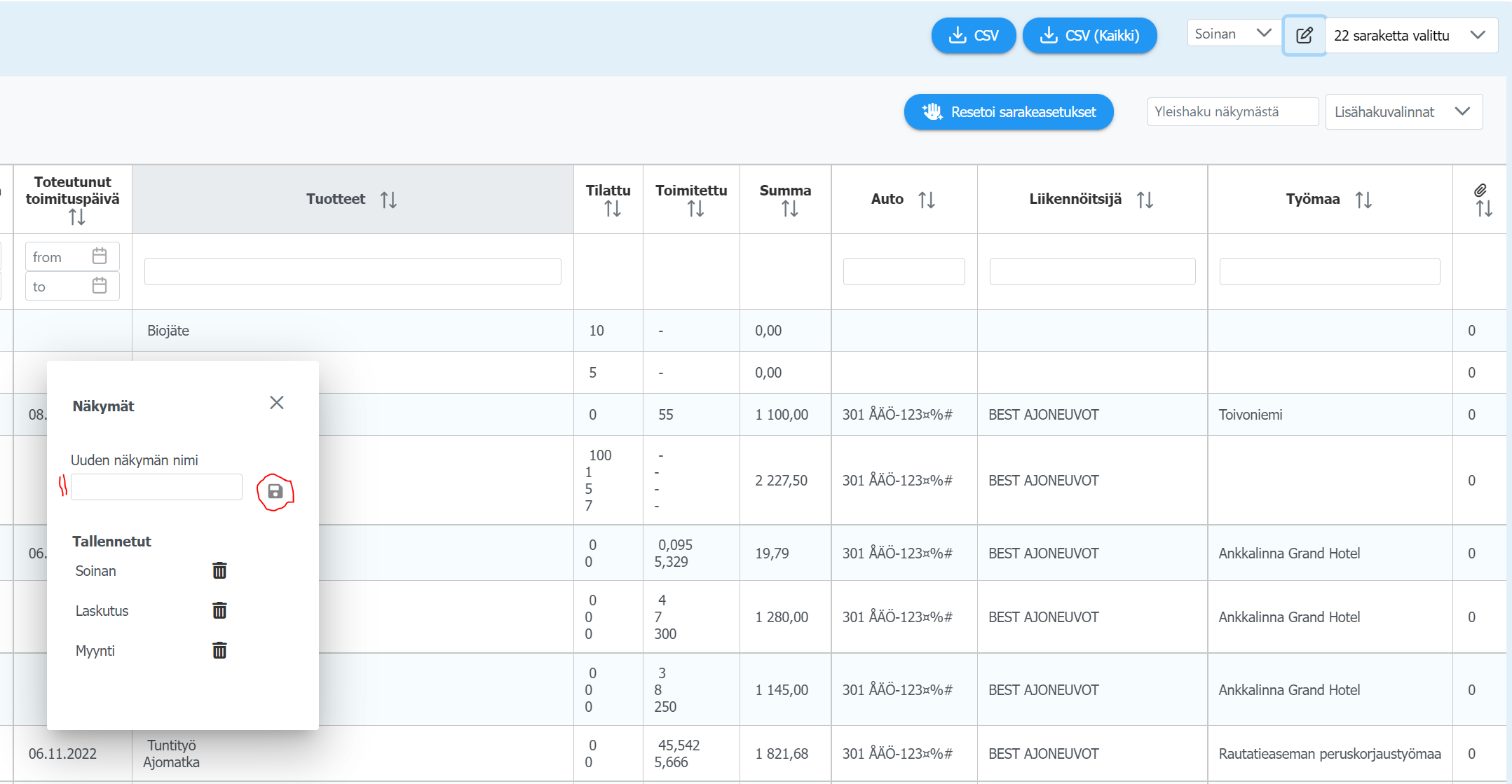Focus the Työmaa filter input
This screenshot has height=784, width=1512.
click(1330, 271)
